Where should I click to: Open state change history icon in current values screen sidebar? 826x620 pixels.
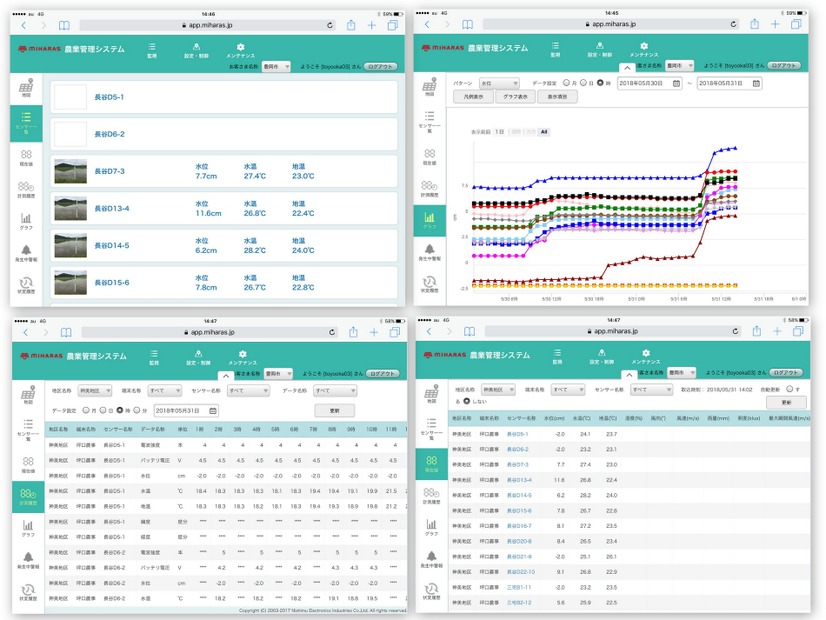(x=431, y=592)
